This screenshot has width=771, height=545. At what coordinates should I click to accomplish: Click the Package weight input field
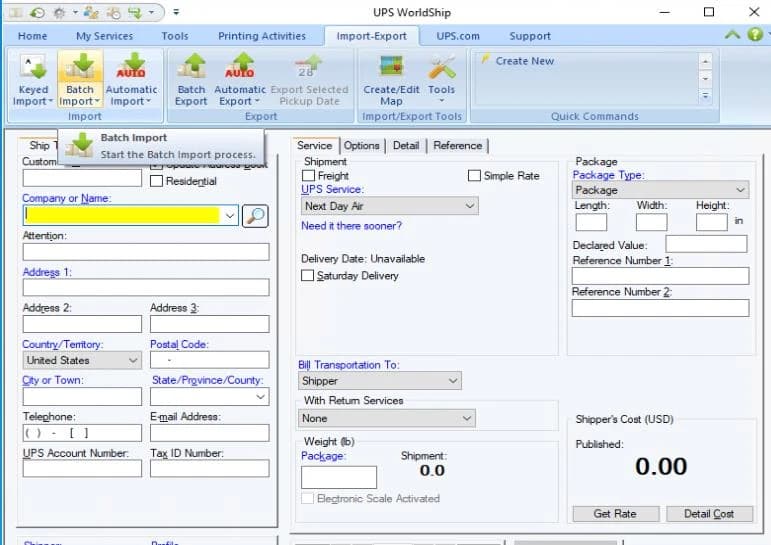tap(339, 477)
